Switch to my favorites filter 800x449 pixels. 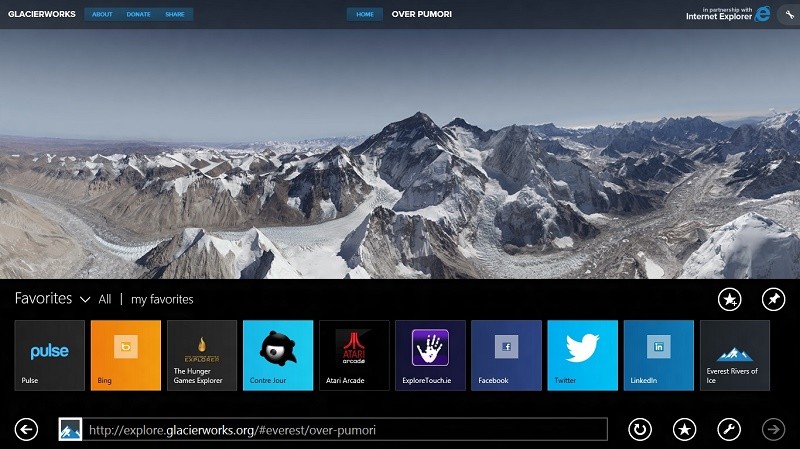162,299
